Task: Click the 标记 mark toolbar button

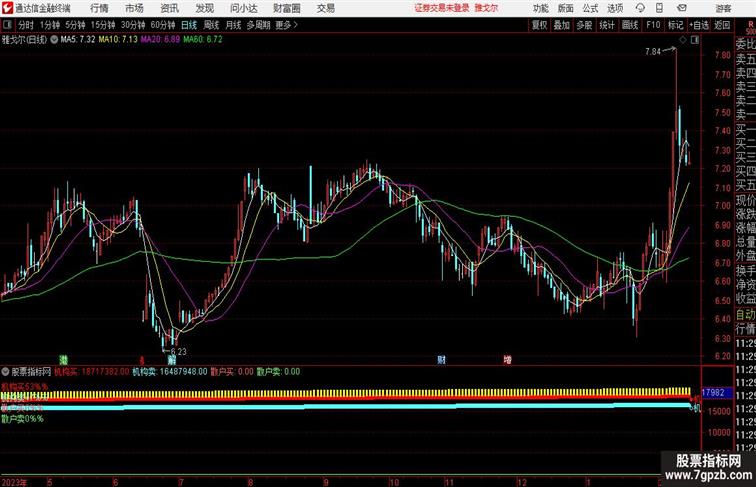Action: [675, 25]
